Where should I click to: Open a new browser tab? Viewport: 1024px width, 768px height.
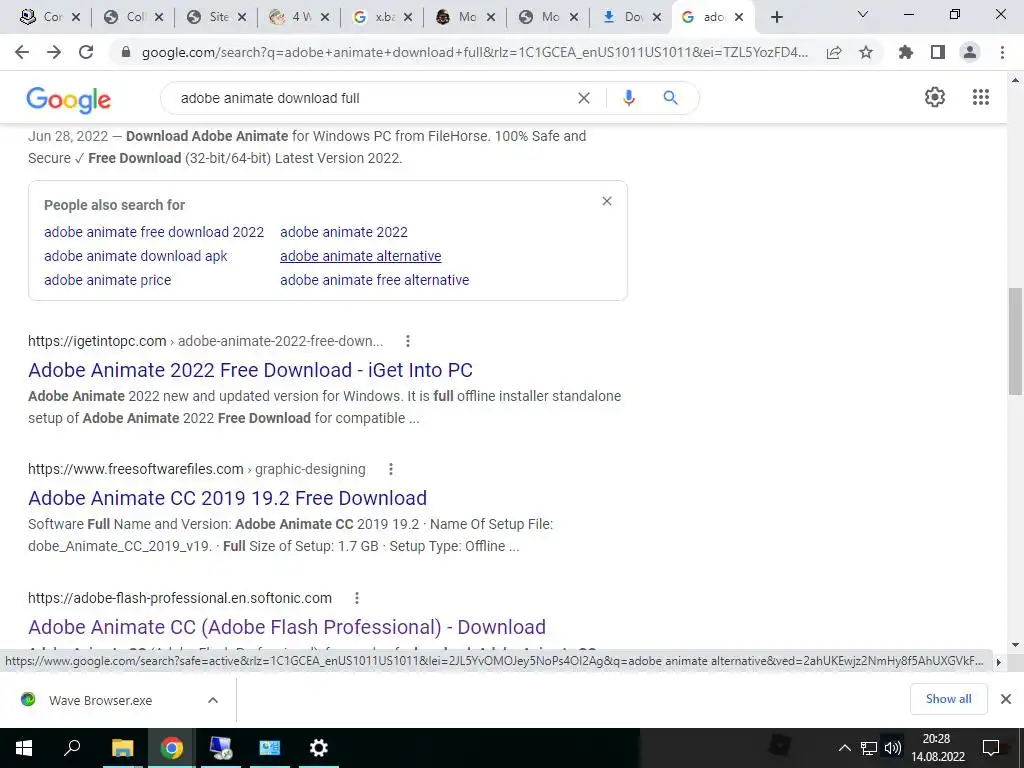pos(776,17)
